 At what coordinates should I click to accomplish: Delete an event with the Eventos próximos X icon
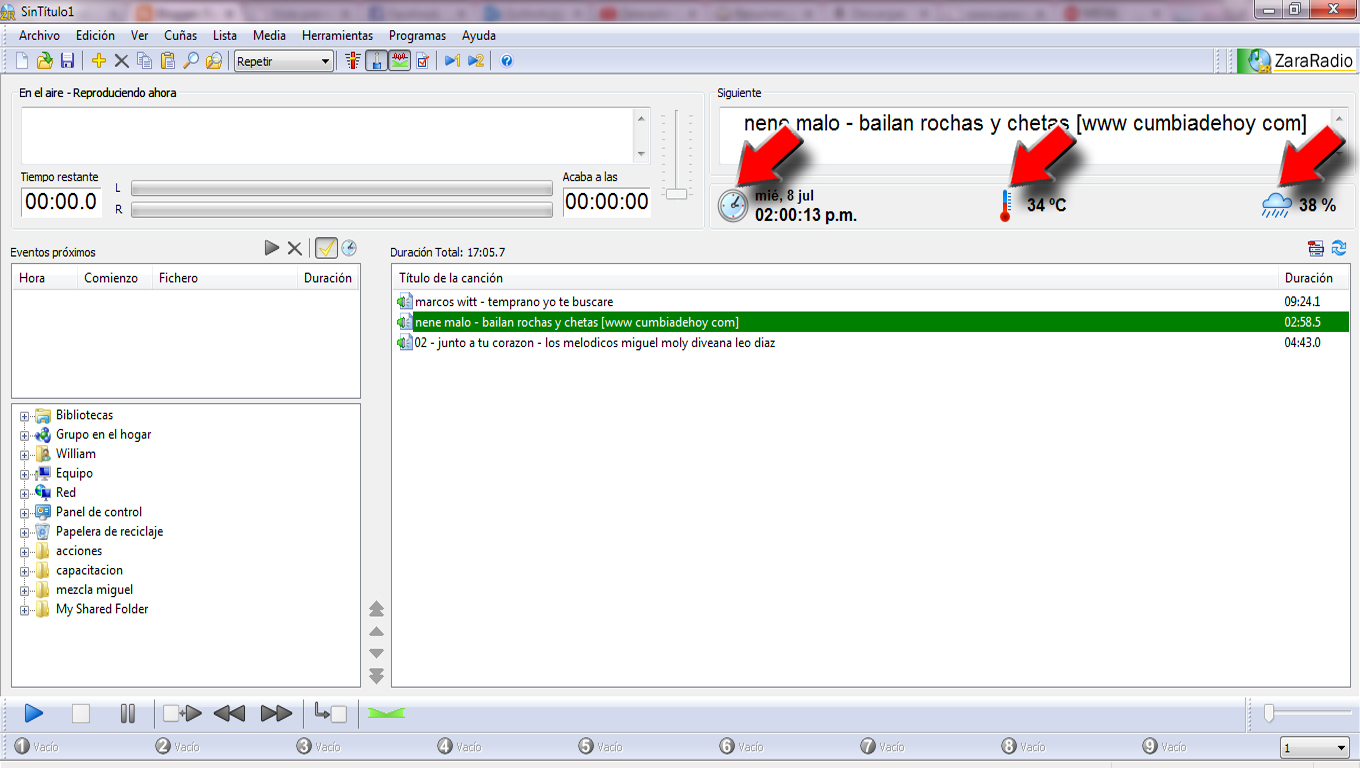pos(294,248)
